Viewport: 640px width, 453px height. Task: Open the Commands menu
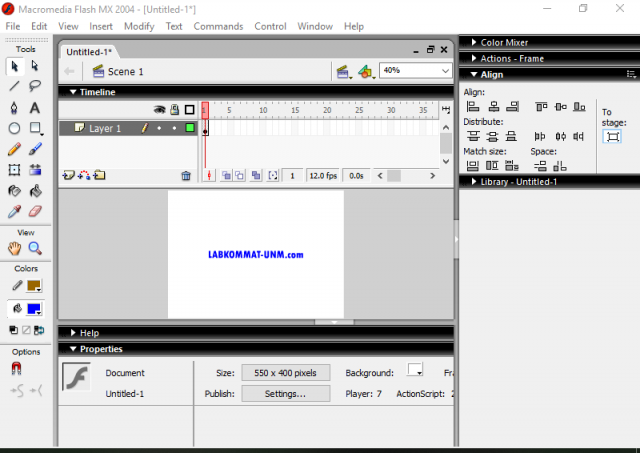click(x=218, y=27)
